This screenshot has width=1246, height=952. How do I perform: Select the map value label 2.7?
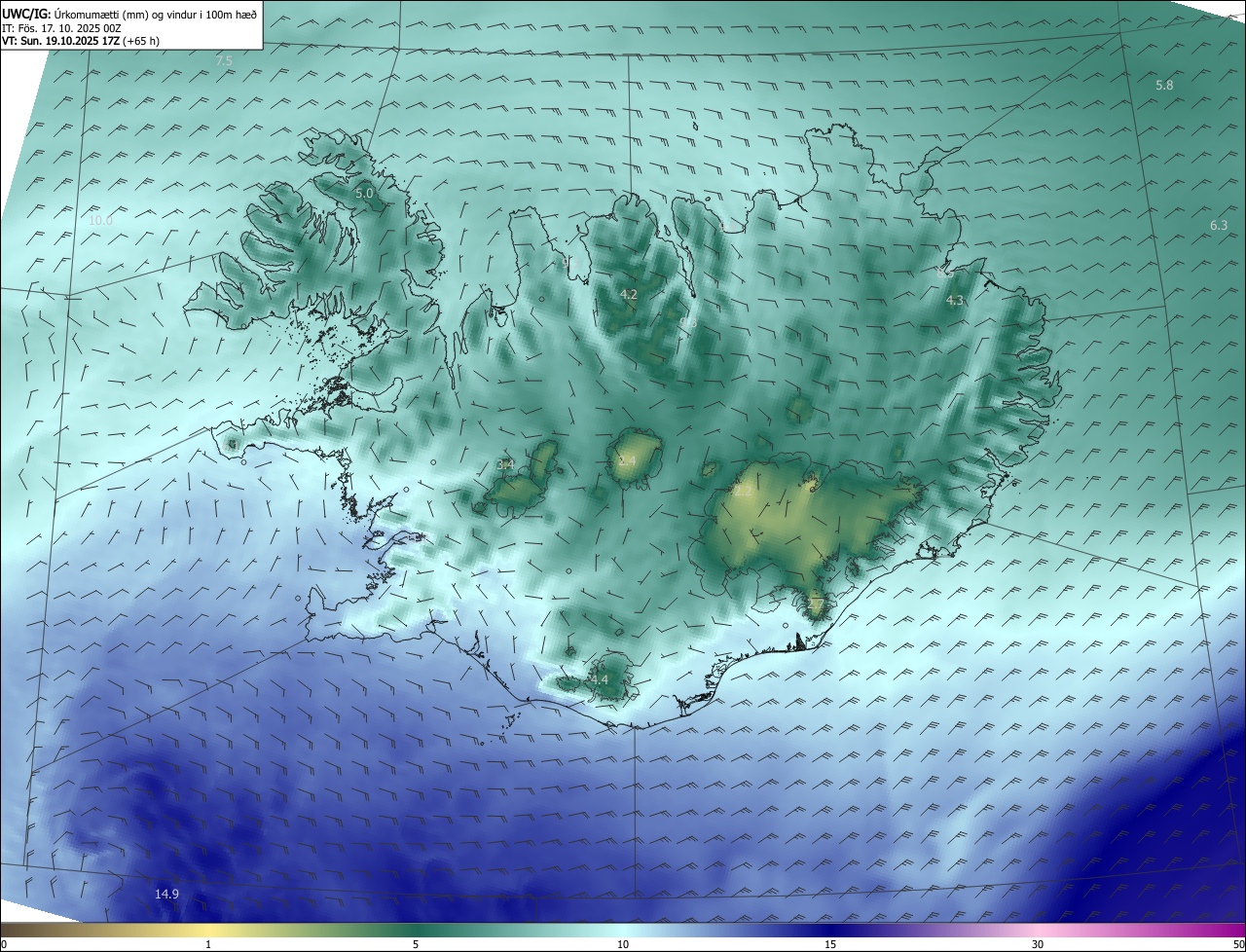click(x=816, y=604)
